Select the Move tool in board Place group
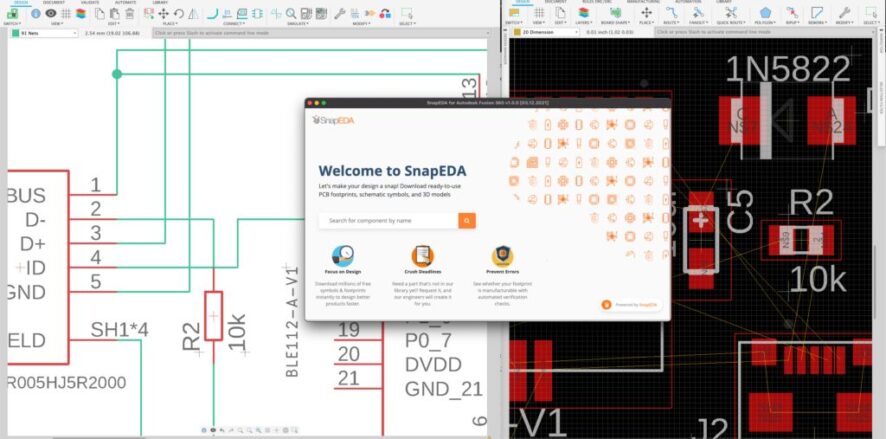The height and width of the screenshot is (439, 886). (646, 12)
